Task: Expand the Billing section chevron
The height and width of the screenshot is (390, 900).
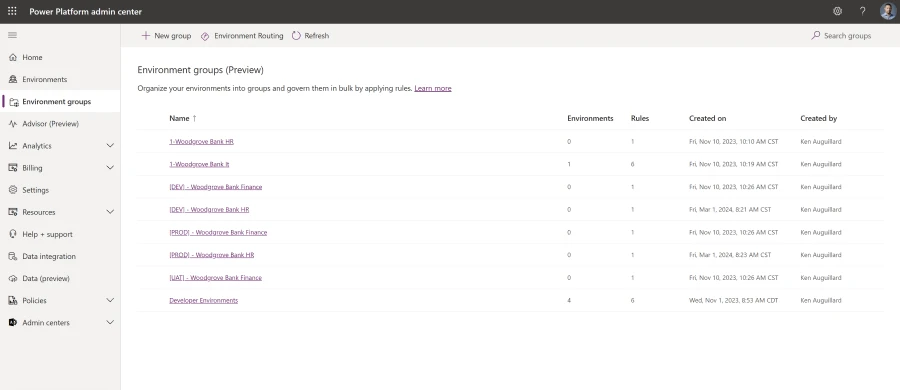Action: 110,168
